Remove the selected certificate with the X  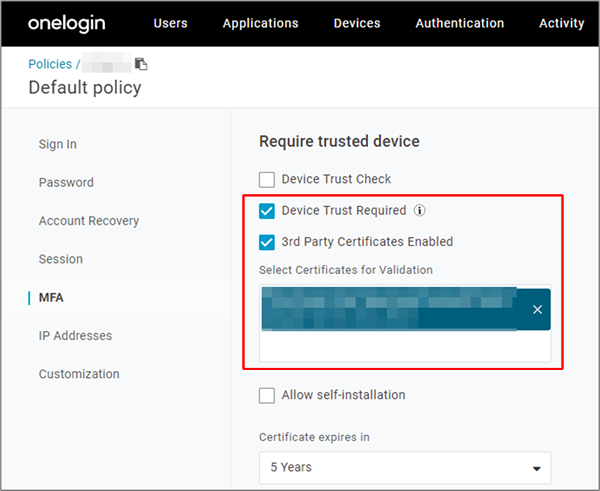537,310
